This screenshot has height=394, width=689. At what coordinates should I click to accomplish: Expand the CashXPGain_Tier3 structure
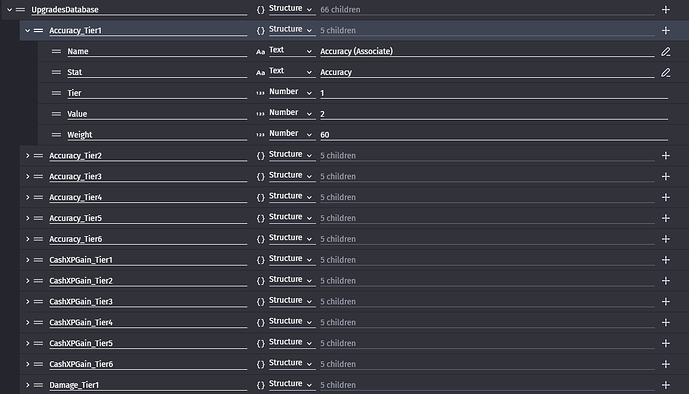pos(27,302)
